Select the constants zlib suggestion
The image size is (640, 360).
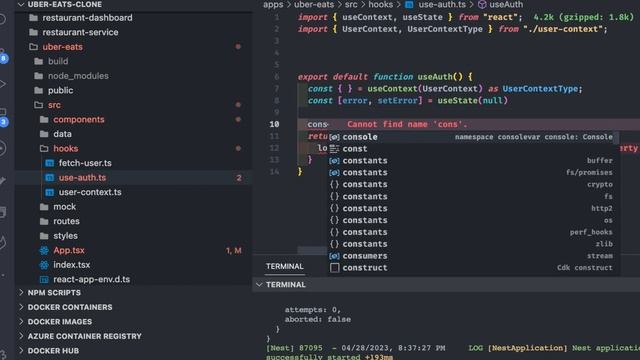click(x=473, y=244)
